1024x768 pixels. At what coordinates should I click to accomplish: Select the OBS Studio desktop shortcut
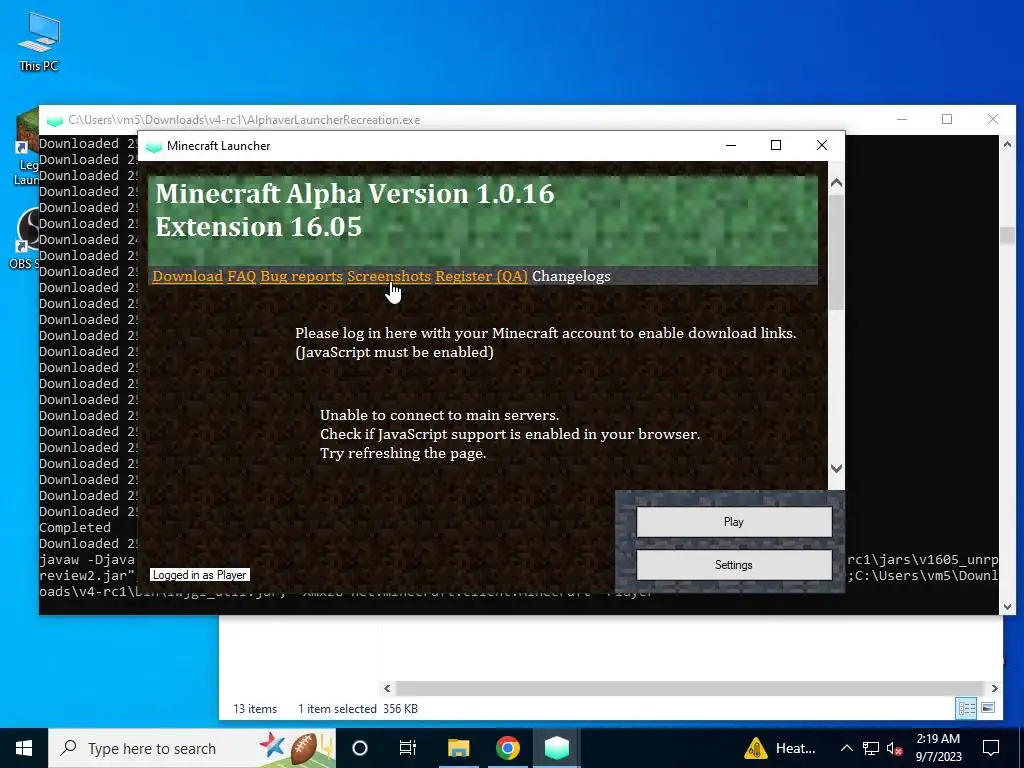point(24,239)
